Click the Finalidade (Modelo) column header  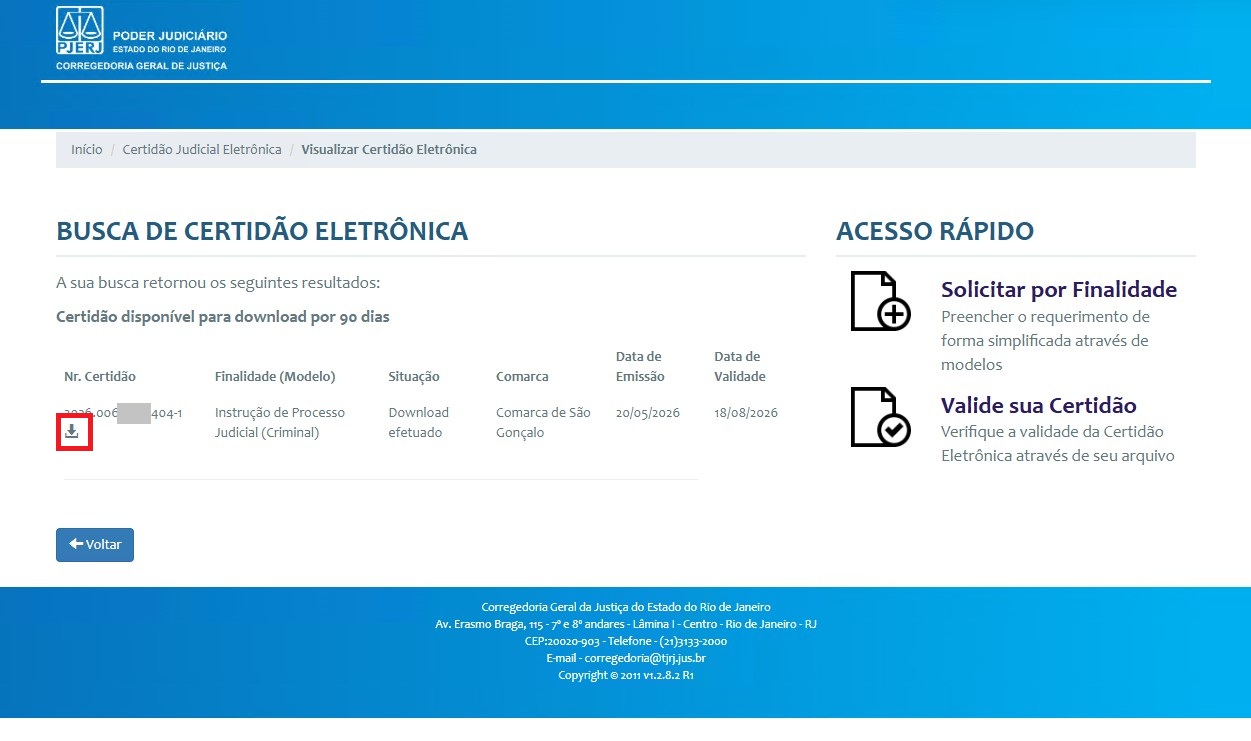point(275,377)
